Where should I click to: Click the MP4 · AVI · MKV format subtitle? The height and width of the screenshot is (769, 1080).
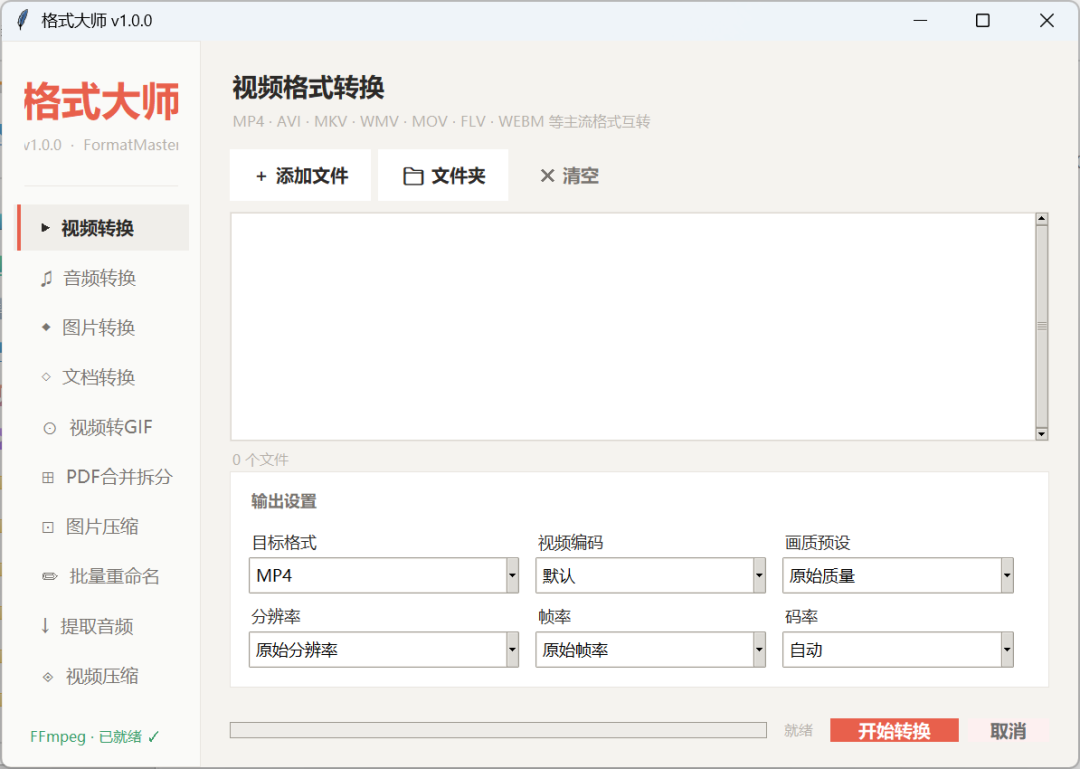coord(442,122)
